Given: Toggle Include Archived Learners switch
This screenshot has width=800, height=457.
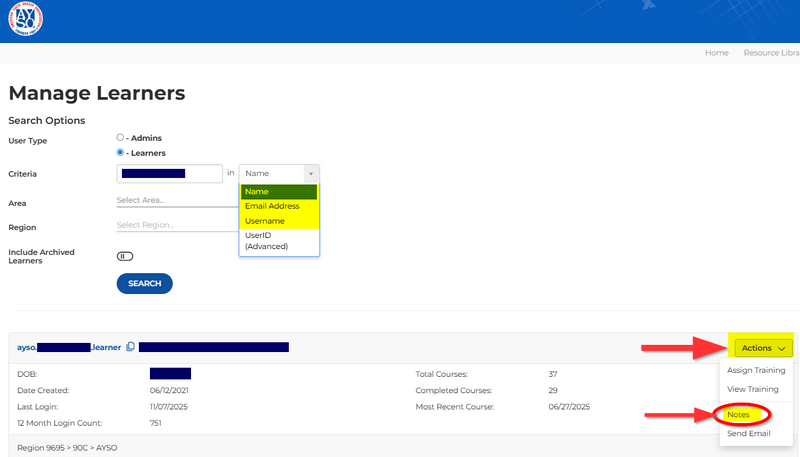Looking at the screenshot, I should coord(125,256).
